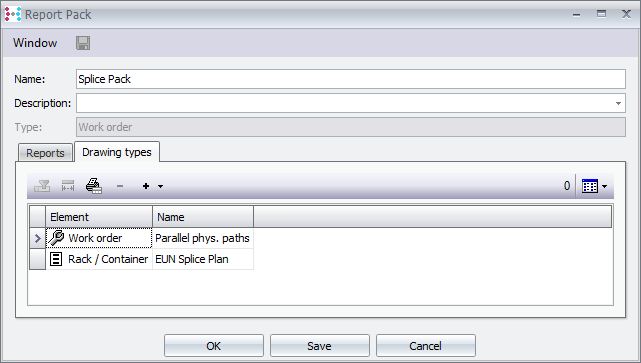Sort by the Name column header
641x363 pixels.
point(203,217)
